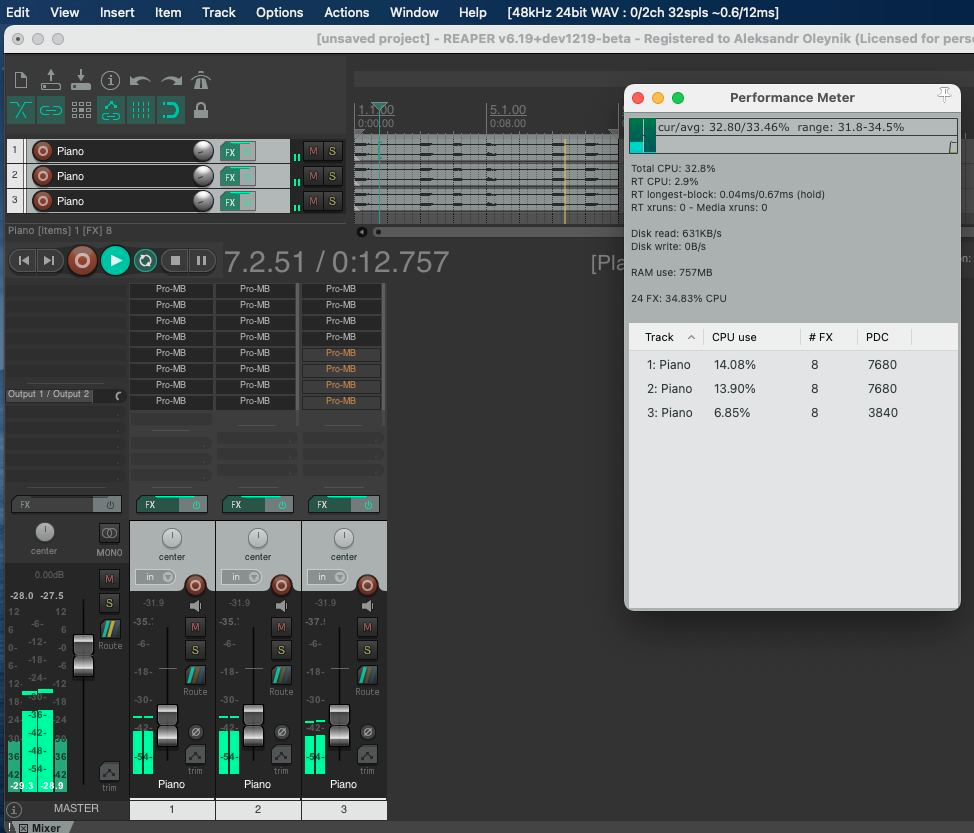Click the Save project toolbar icon
The width and height of the screenshot is (974, 833).
80,80
